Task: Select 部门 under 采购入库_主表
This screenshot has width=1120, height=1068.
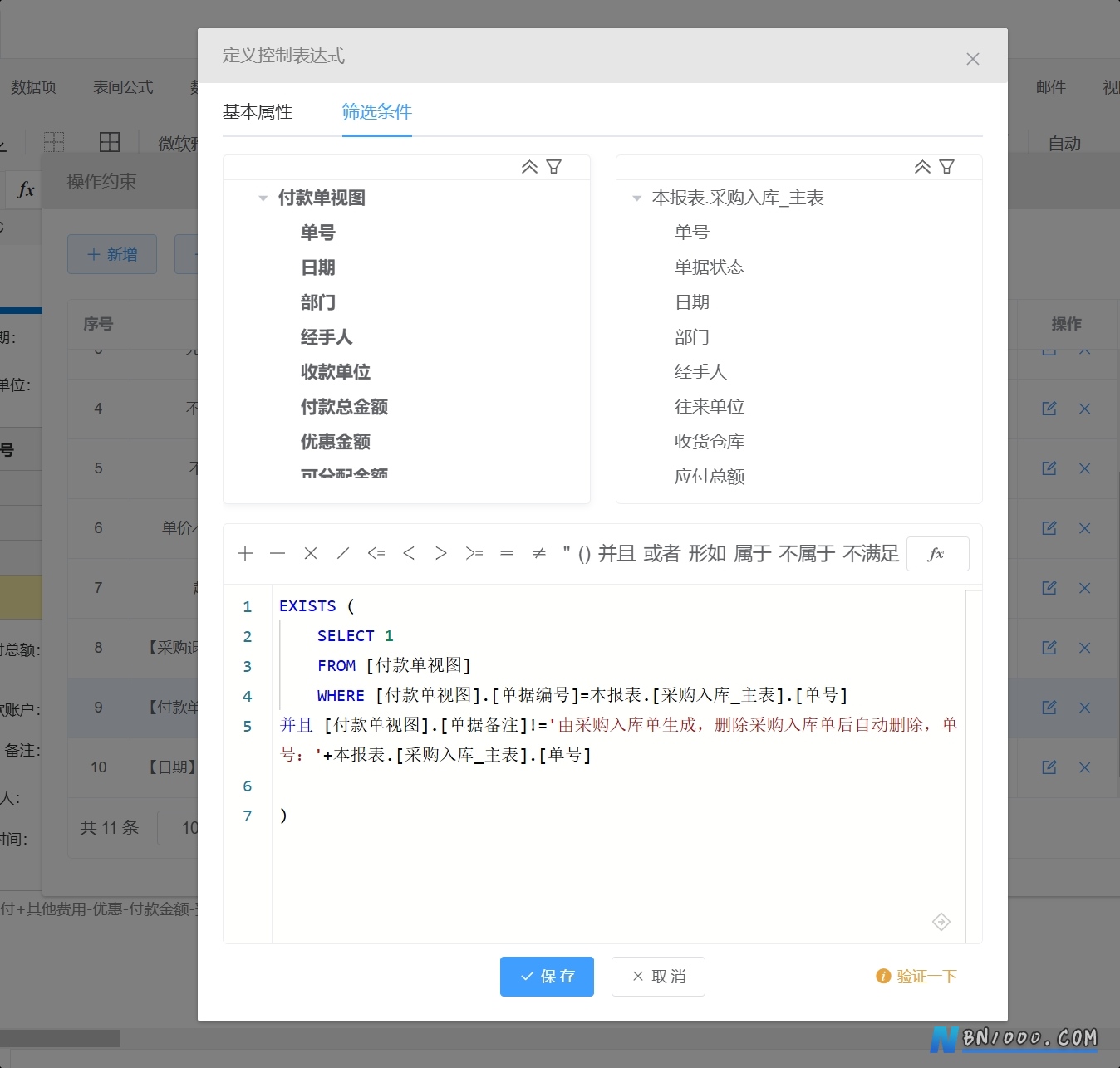Action: [692, 337]
